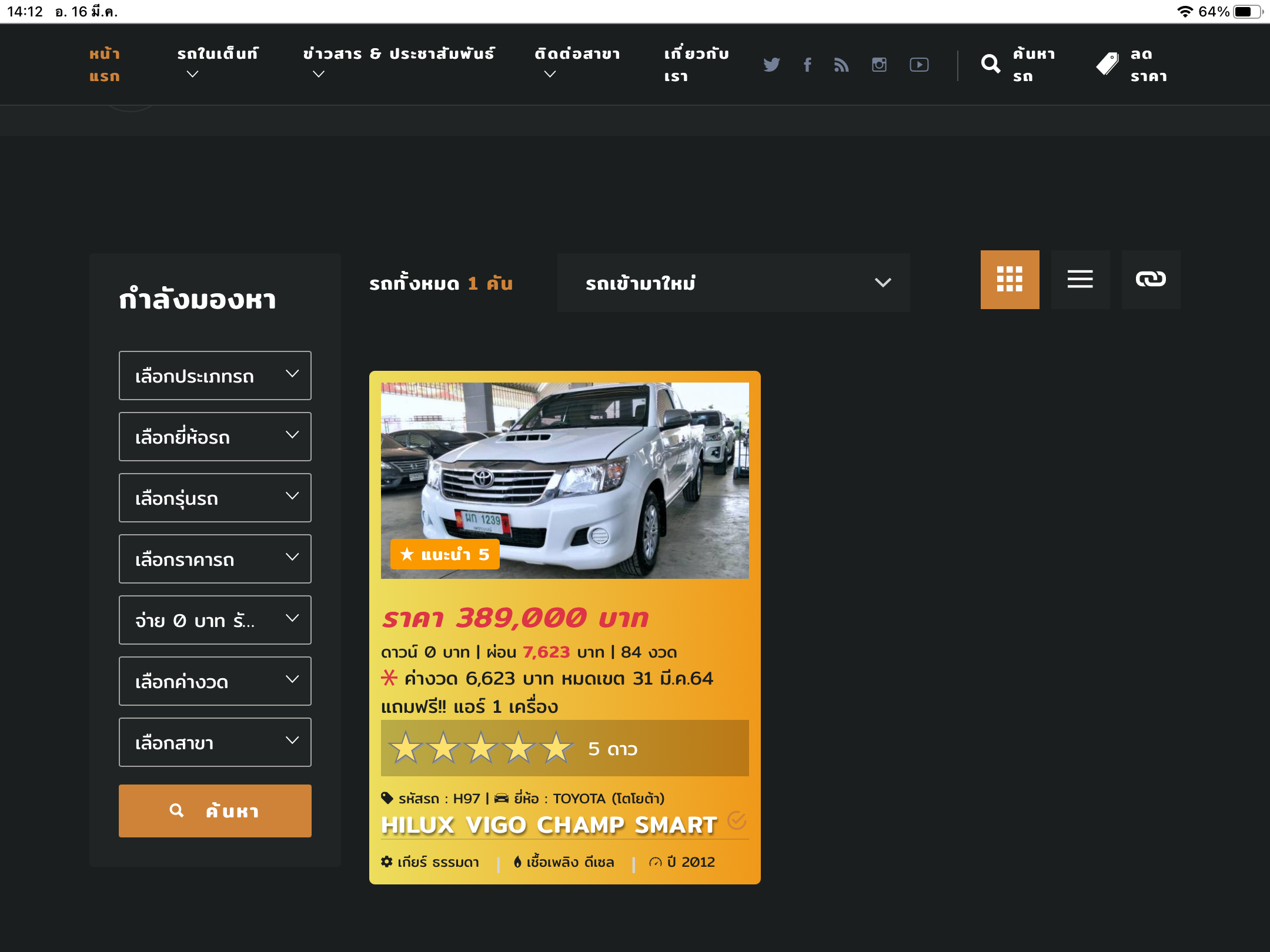Toggle the compare checkmark on Hilux card
Image resolution: width=1270 pixels, height=952 pixels.
736,819
